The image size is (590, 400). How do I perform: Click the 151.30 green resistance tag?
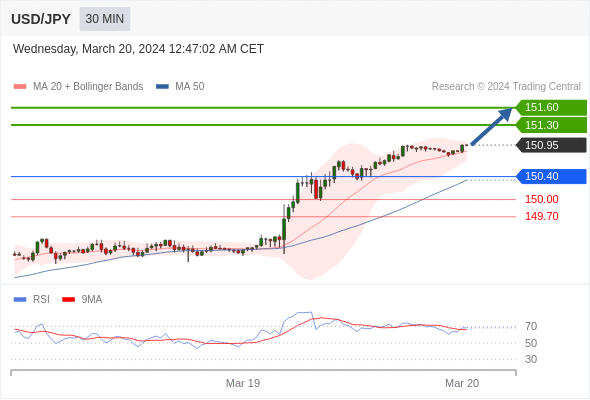(x=551, y=125)
